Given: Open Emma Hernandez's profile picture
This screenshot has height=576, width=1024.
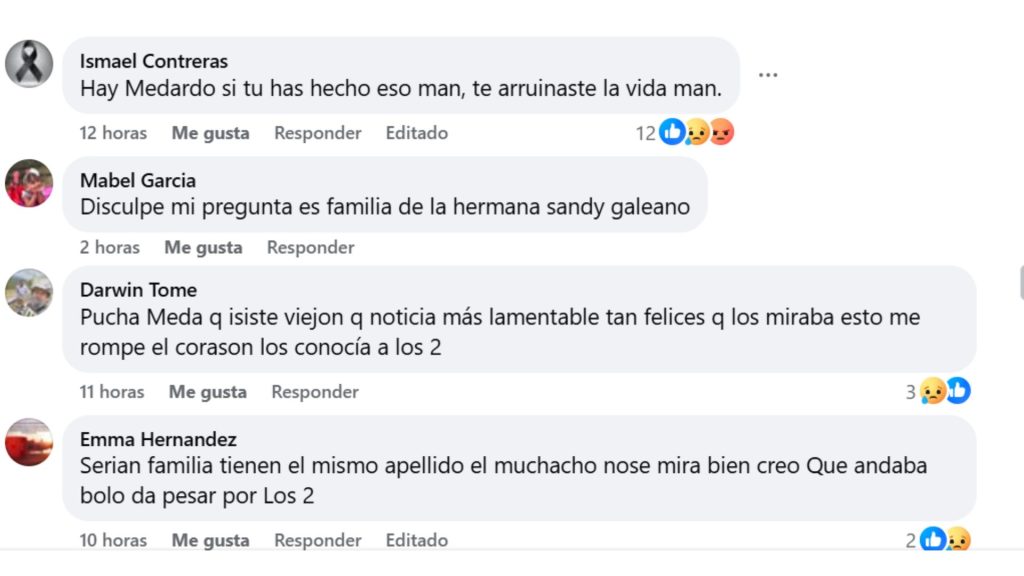Looking at the screenshot, I should click(x=29, y=443).
